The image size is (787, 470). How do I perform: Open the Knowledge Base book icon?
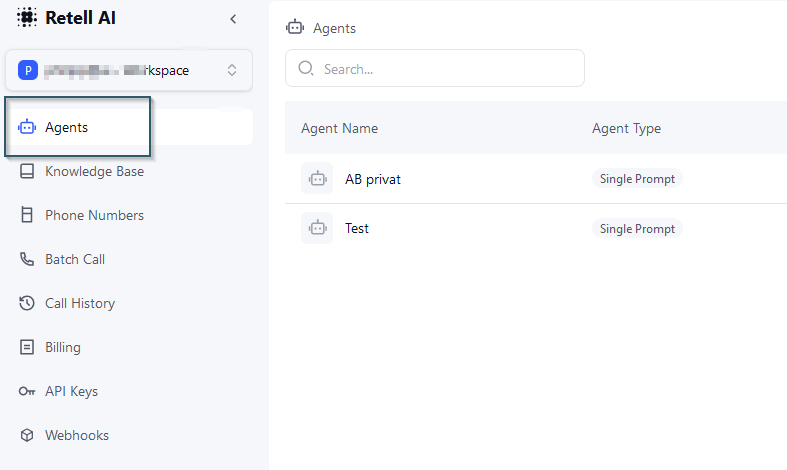(27, 171)
